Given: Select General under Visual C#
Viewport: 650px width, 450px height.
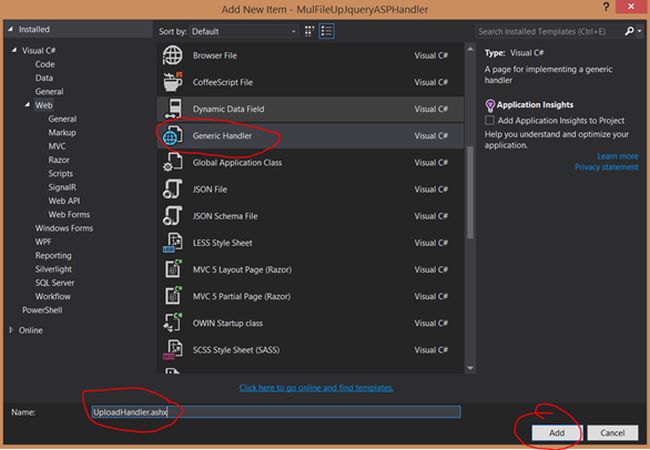Looking at the screenshot, I should (x=49, y=92).
